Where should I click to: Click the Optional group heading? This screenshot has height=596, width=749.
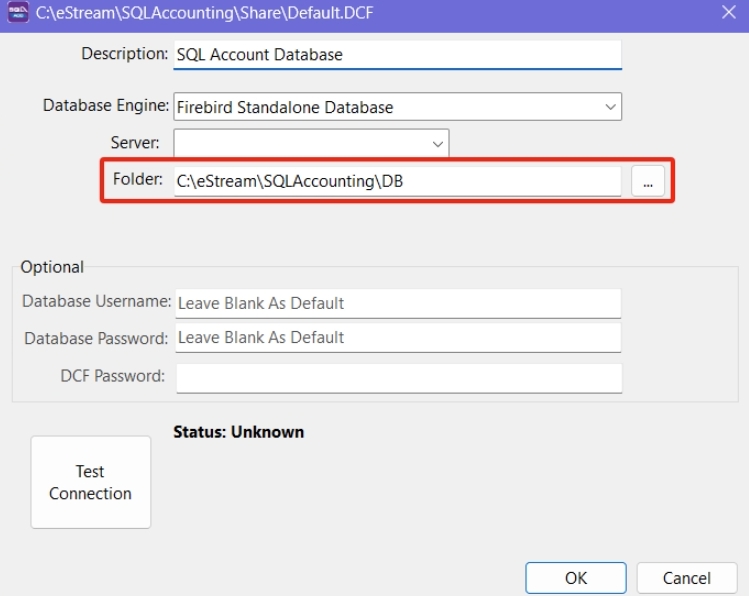click(52, 267)
